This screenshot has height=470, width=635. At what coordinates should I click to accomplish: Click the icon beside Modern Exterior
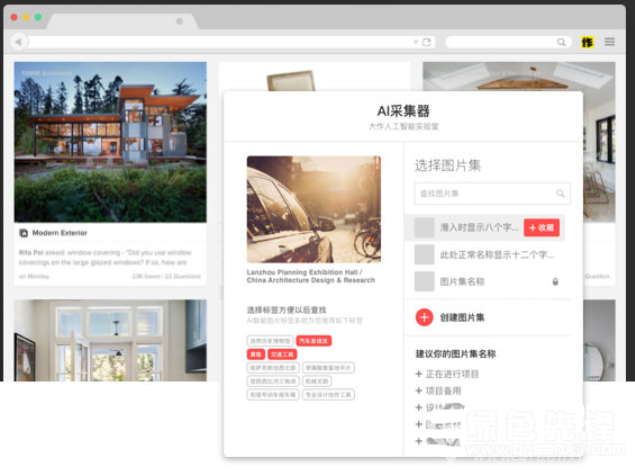(23, 233)
